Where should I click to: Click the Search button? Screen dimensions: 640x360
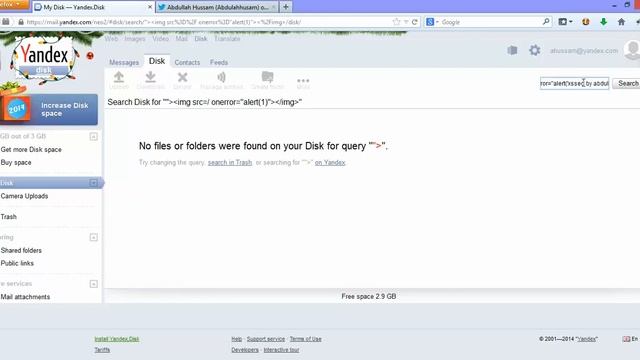[628, 83]
